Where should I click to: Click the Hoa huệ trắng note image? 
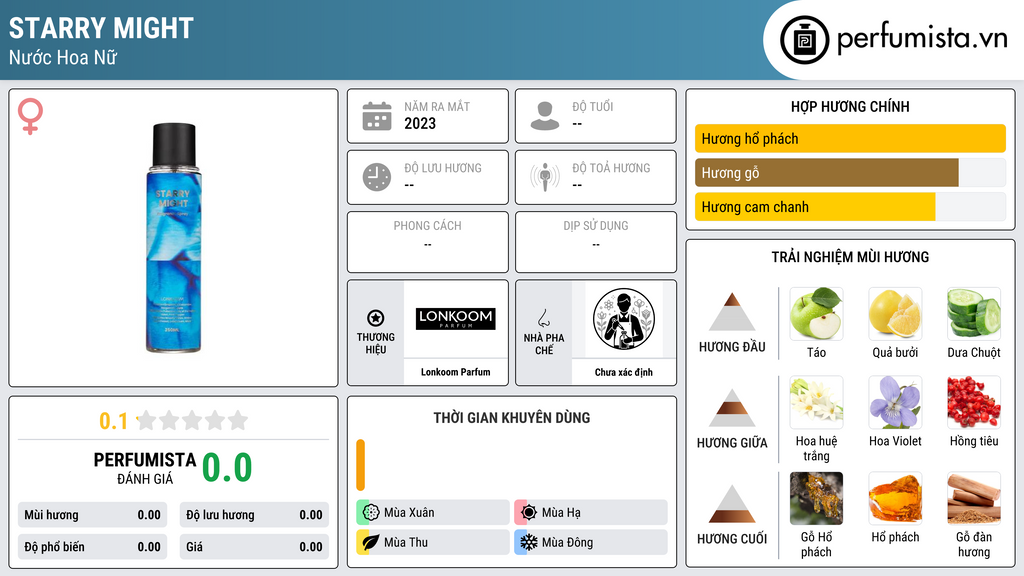(816, 402)
